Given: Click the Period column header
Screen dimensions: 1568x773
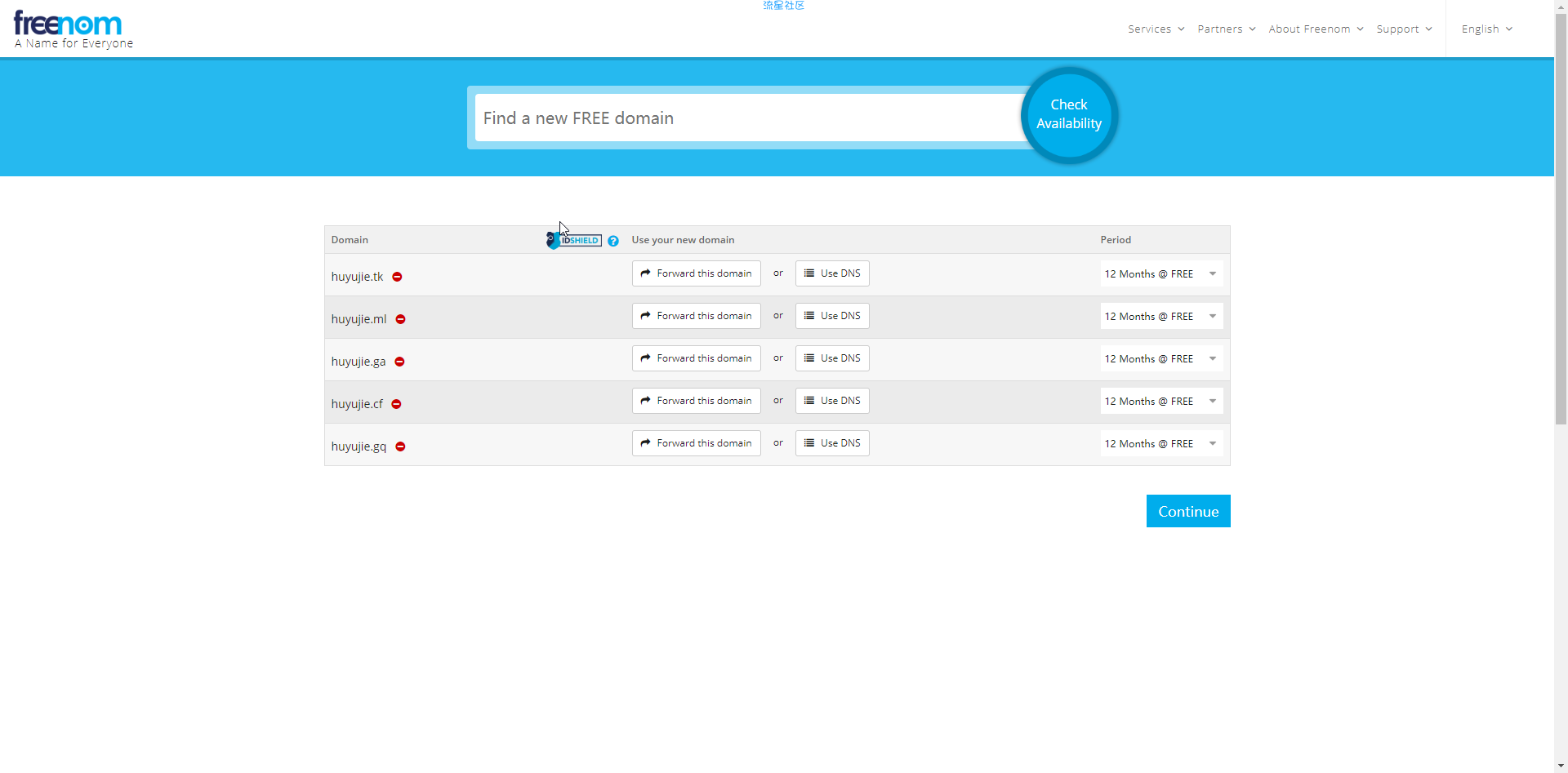Looking at the screenshot, I should pyautogui.click(x=1116, y=240).
